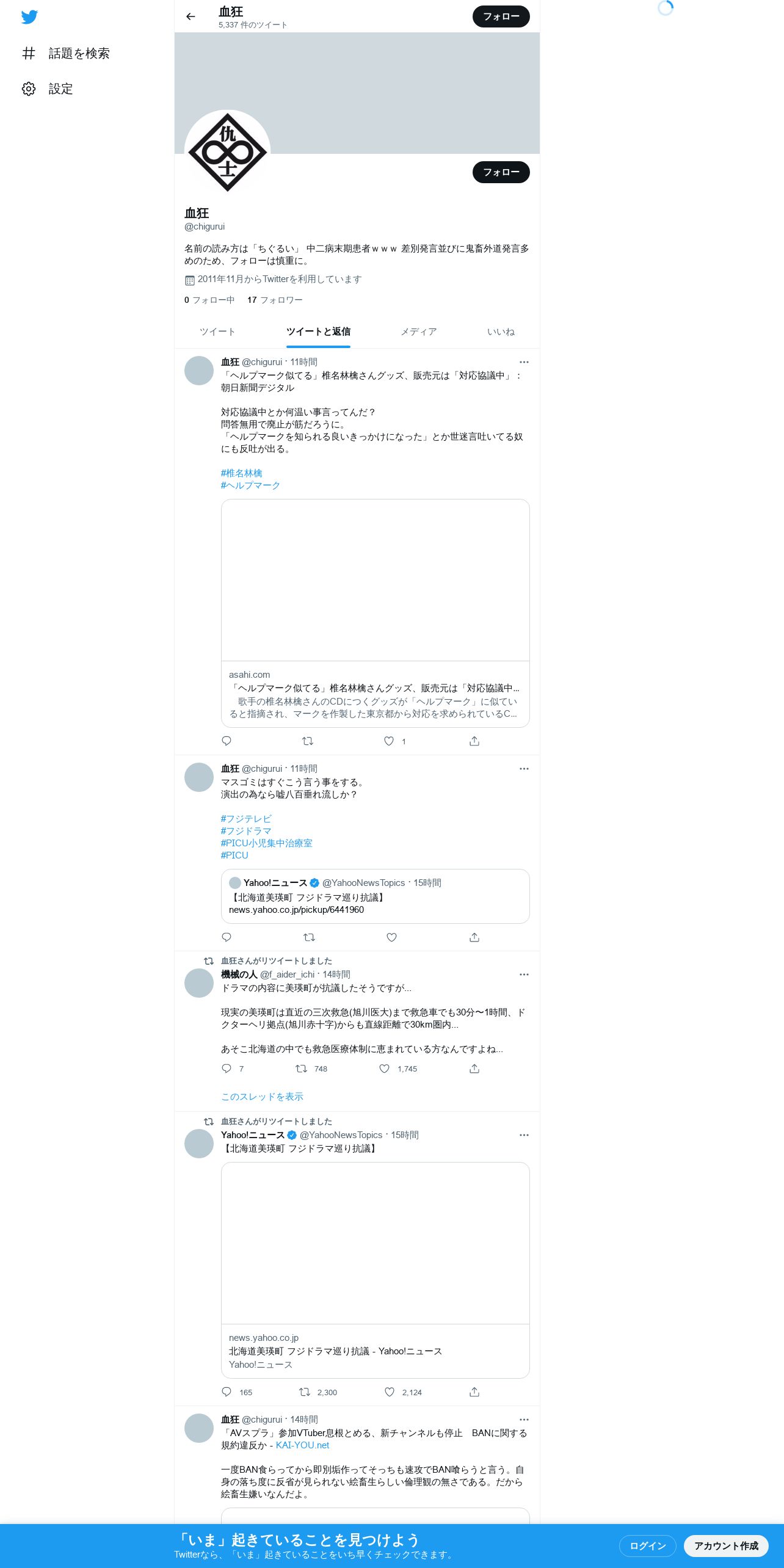Reply to the 椎名林檎 Help Mark tweet
Screen dimensions: 784x1568
(x=227, y=741)
